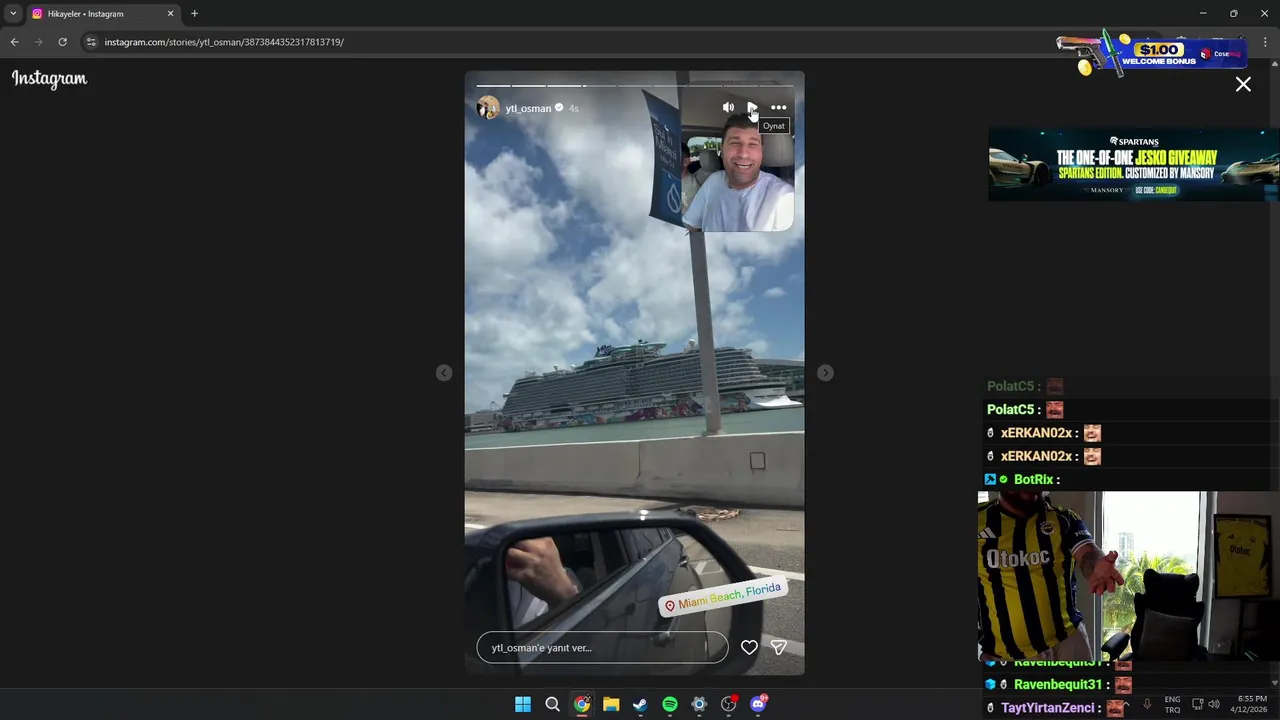Click the streamer webcam overlay
Screen dimensions: 1280x720
click(x=1128, y=576)
